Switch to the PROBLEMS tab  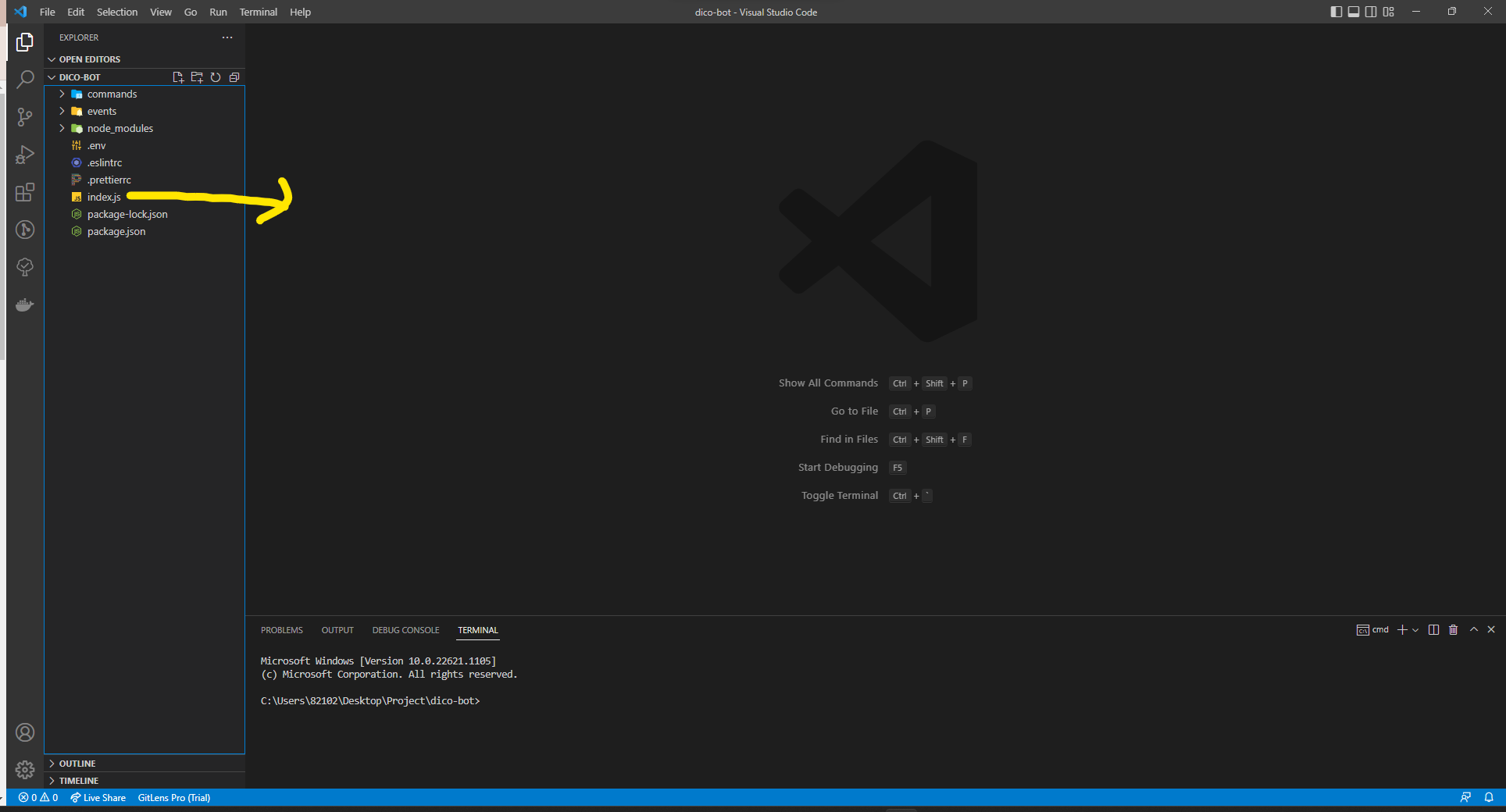[x=282, y=630]
